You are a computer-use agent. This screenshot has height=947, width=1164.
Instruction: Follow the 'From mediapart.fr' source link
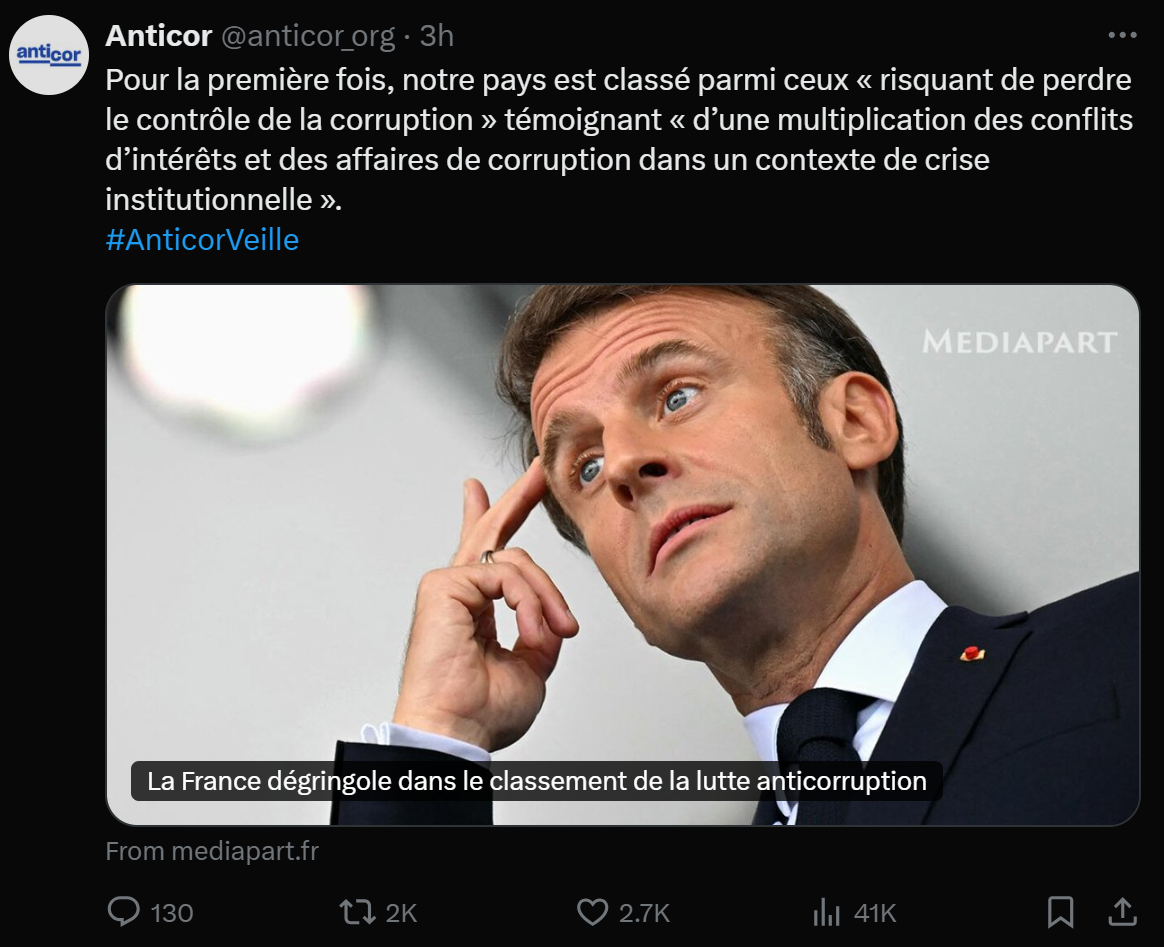(212, 851)
